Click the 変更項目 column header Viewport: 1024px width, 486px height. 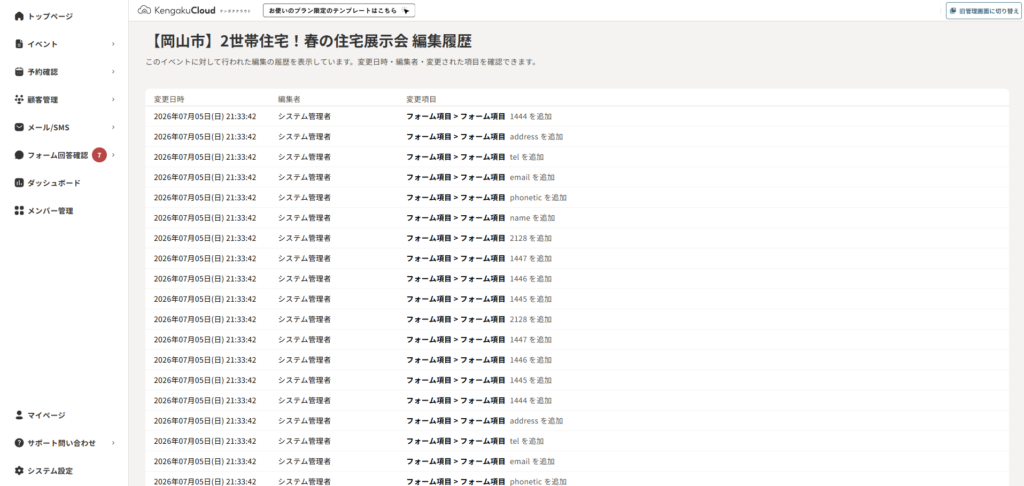point(421,99)
